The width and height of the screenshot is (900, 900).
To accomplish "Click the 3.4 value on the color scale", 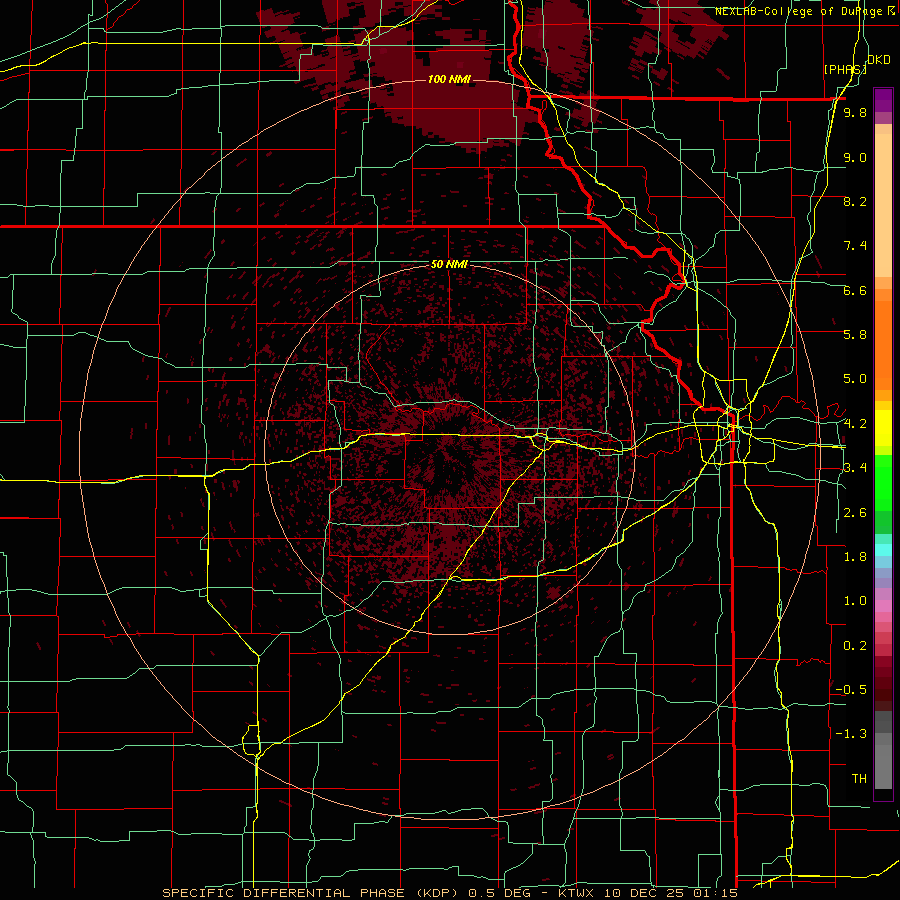I will point(855,468).
